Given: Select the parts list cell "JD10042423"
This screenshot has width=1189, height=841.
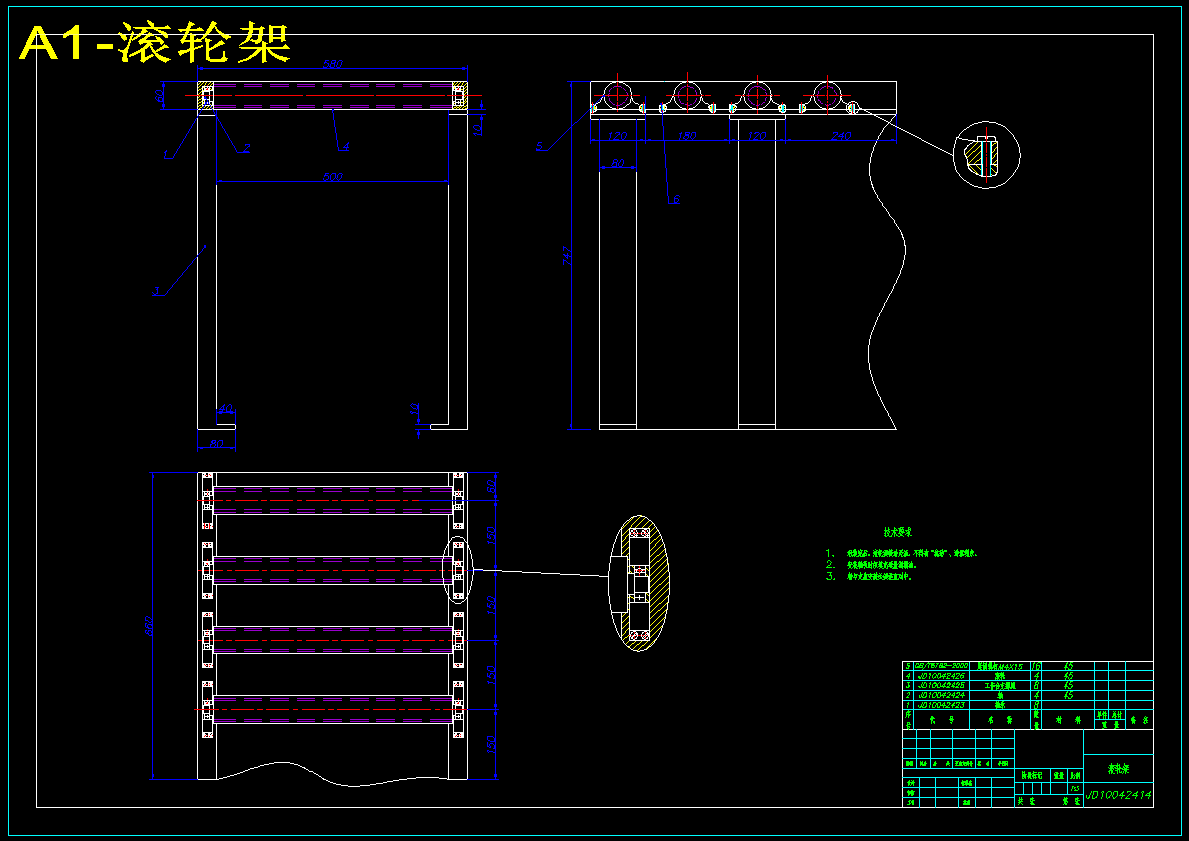Looking at the screenshot, I should 941,704.
